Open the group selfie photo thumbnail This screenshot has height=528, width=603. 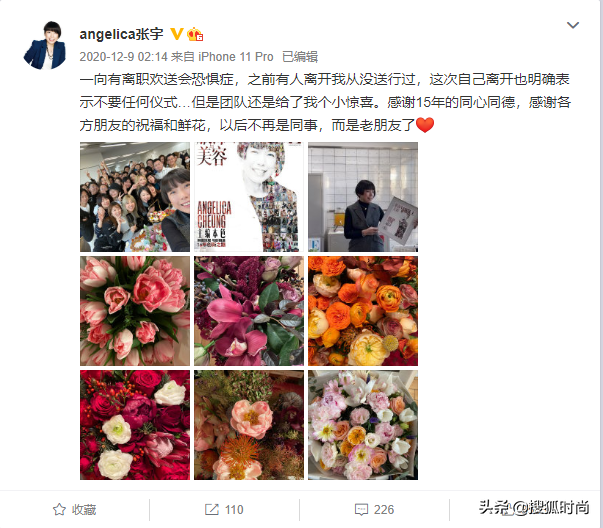coord(135,197)
